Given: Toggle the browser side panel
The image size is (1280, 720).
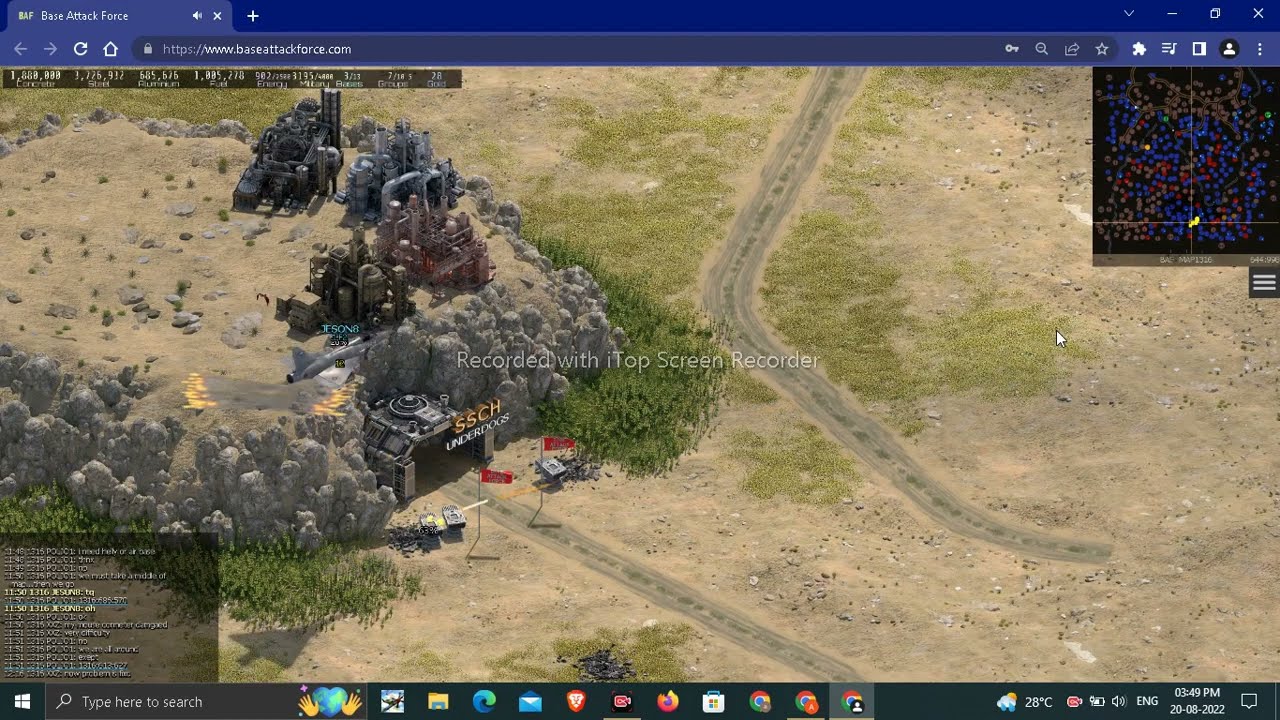Looking at the screenshot, I should [1199, 49].
